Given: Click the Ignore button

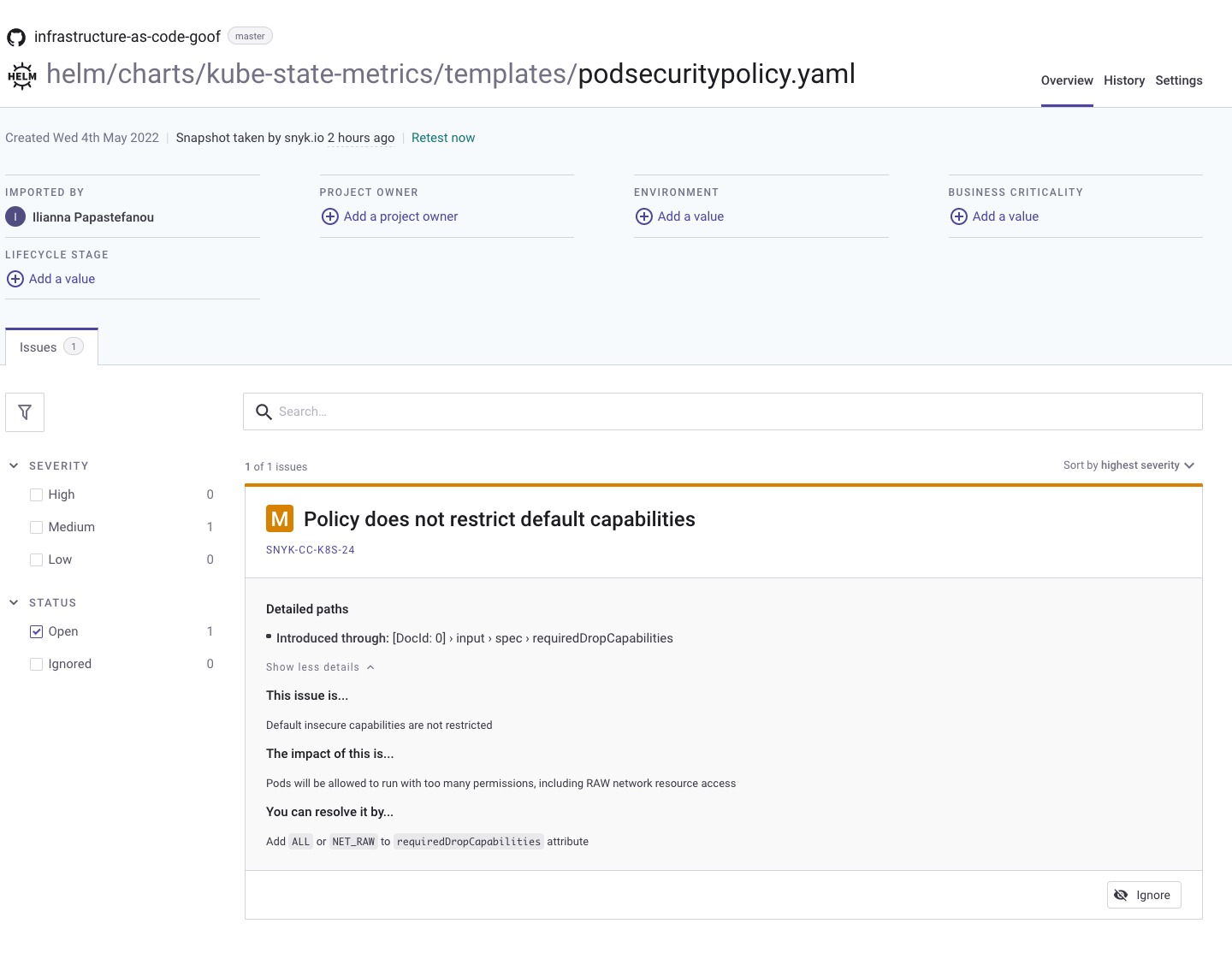Looking at the screenshot, I should (1144, 895).
